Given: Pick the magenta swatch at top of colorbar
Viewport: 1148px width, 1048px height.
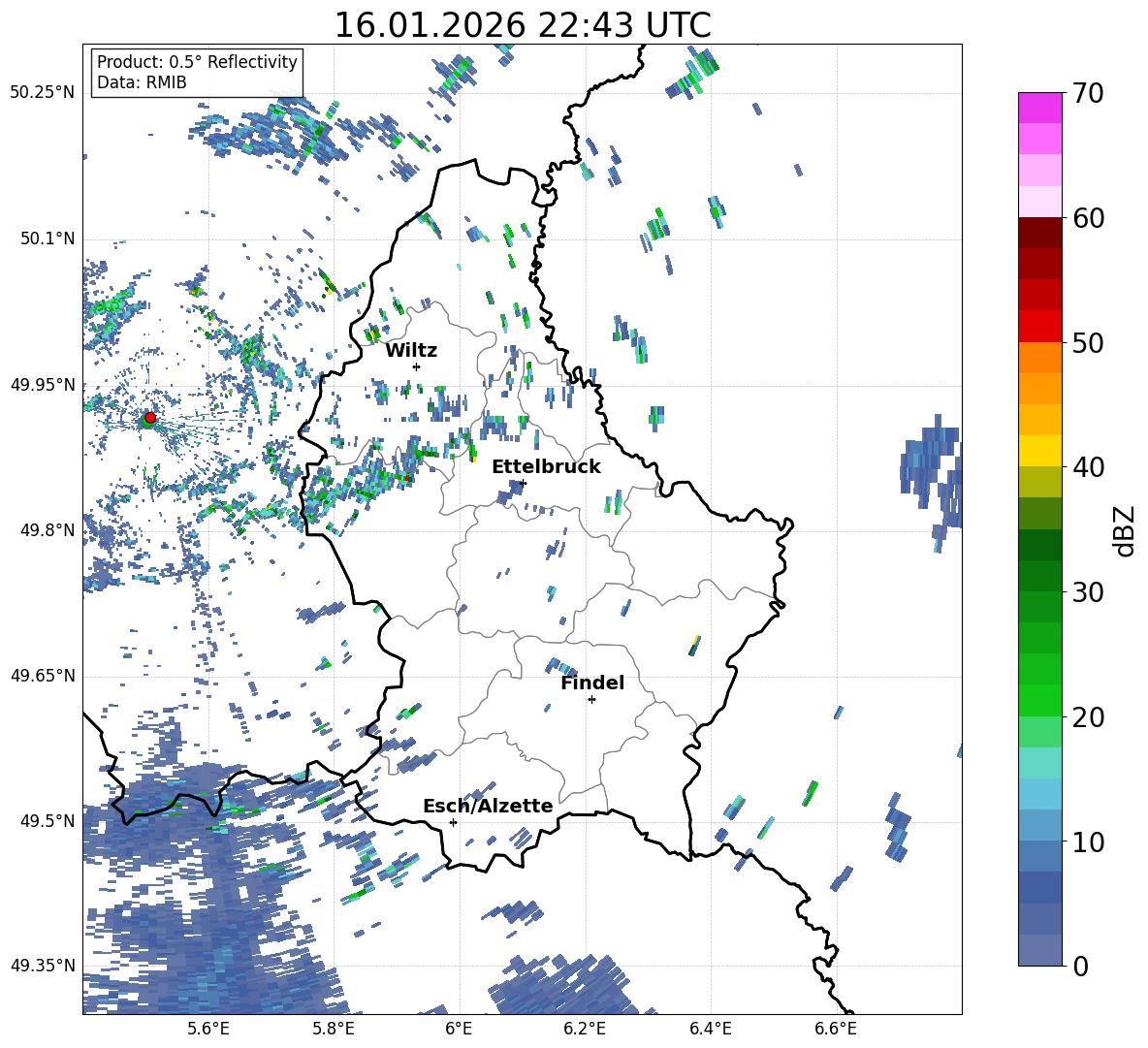Looking at the screenshot, I should (x=1040, y=108).
